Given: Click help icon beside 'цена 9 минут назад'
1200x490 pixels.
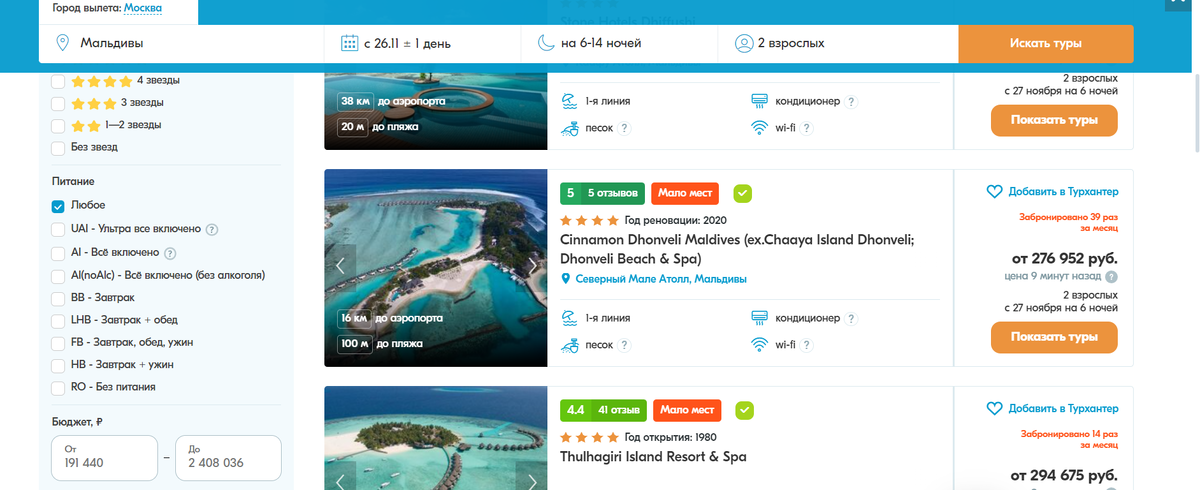Looking at the screenshot, I should (1112, 277).
